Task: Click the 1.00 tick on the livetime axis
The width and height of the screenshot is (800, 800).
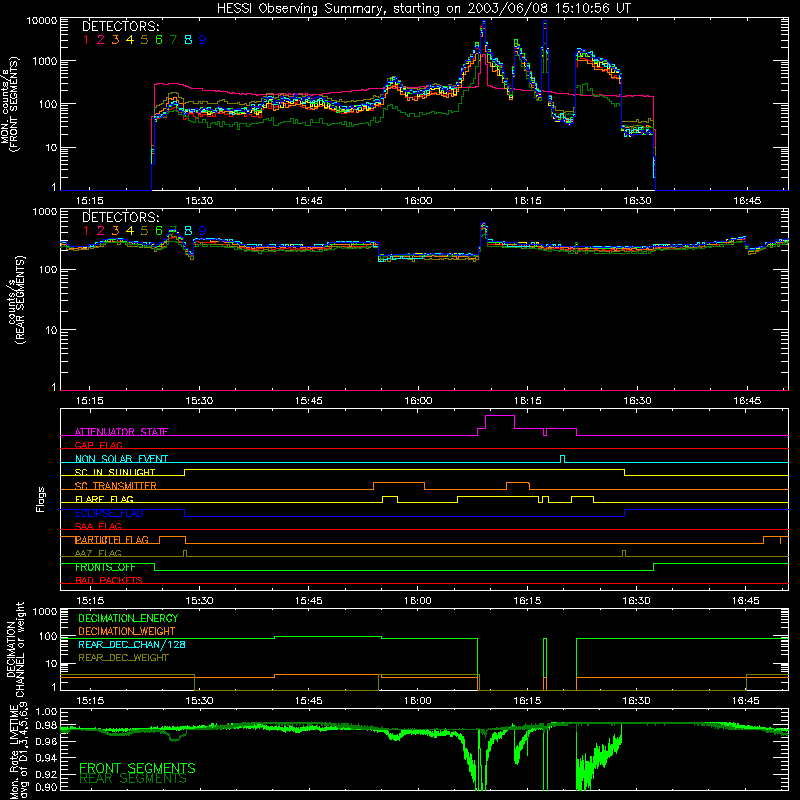Action: click(x=47, y=711)
